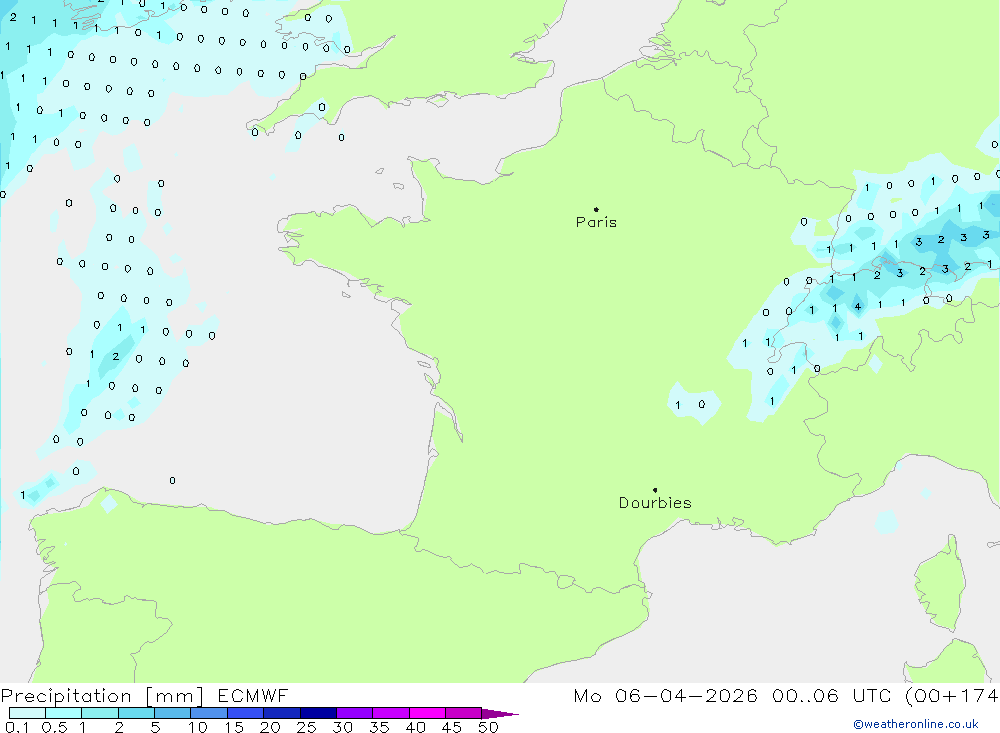Click the '50' legend scale value
The image size is (1000, 733).
click(489, 727)
